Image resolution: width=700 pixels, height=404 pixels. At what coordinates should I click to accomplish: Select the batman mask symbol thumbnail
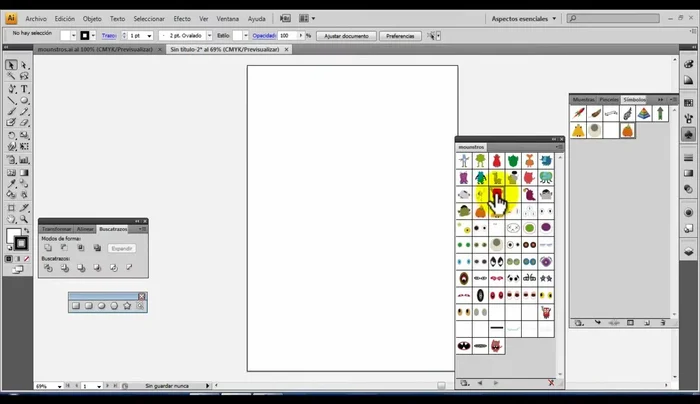point(465,345)
